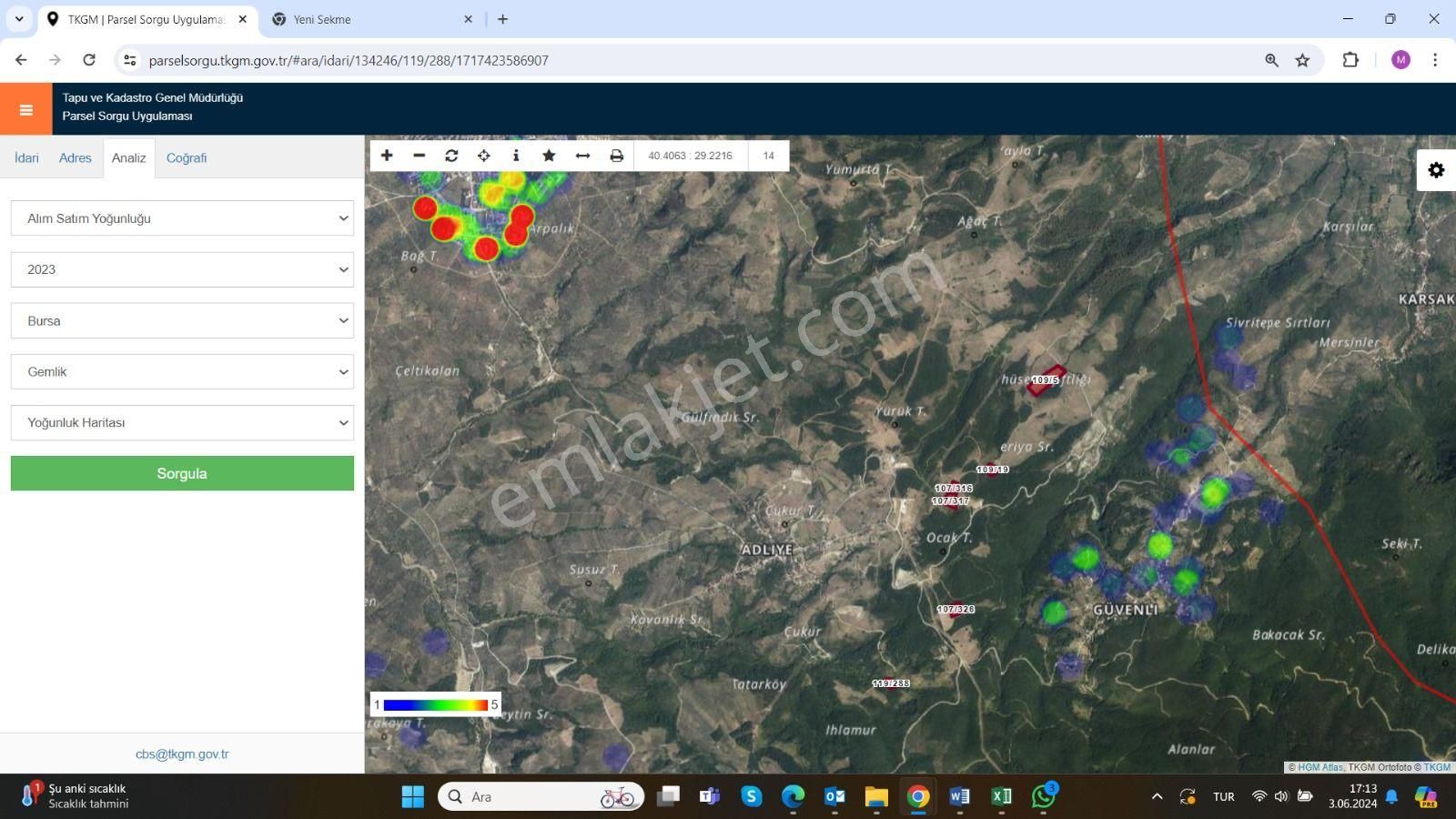The image size is (1456, 819).
Task: Bookmark page with browser star icon
Action: point(1302,60)
